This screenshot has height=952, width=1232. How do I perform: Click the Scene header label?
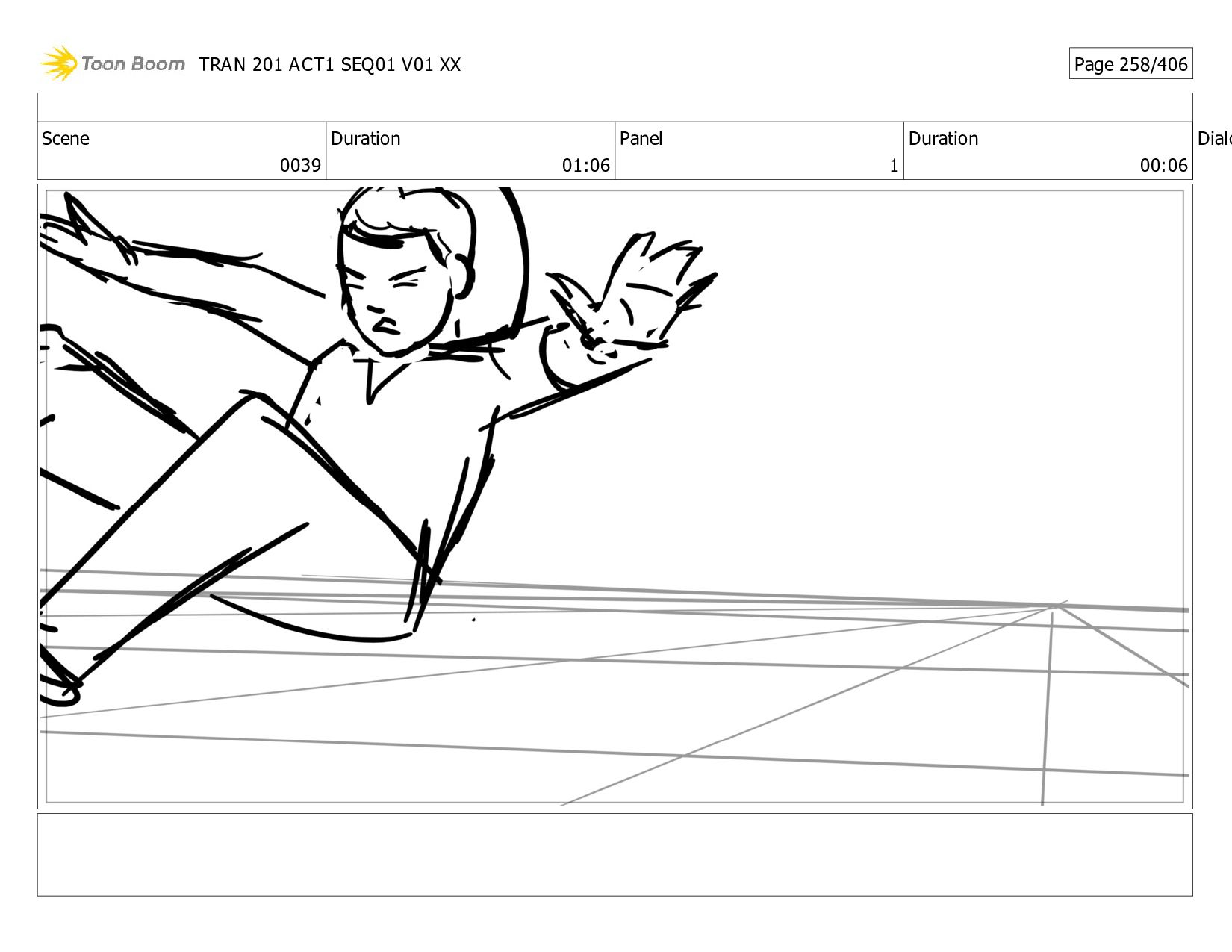pyautogui.click(x=66, y=139)
